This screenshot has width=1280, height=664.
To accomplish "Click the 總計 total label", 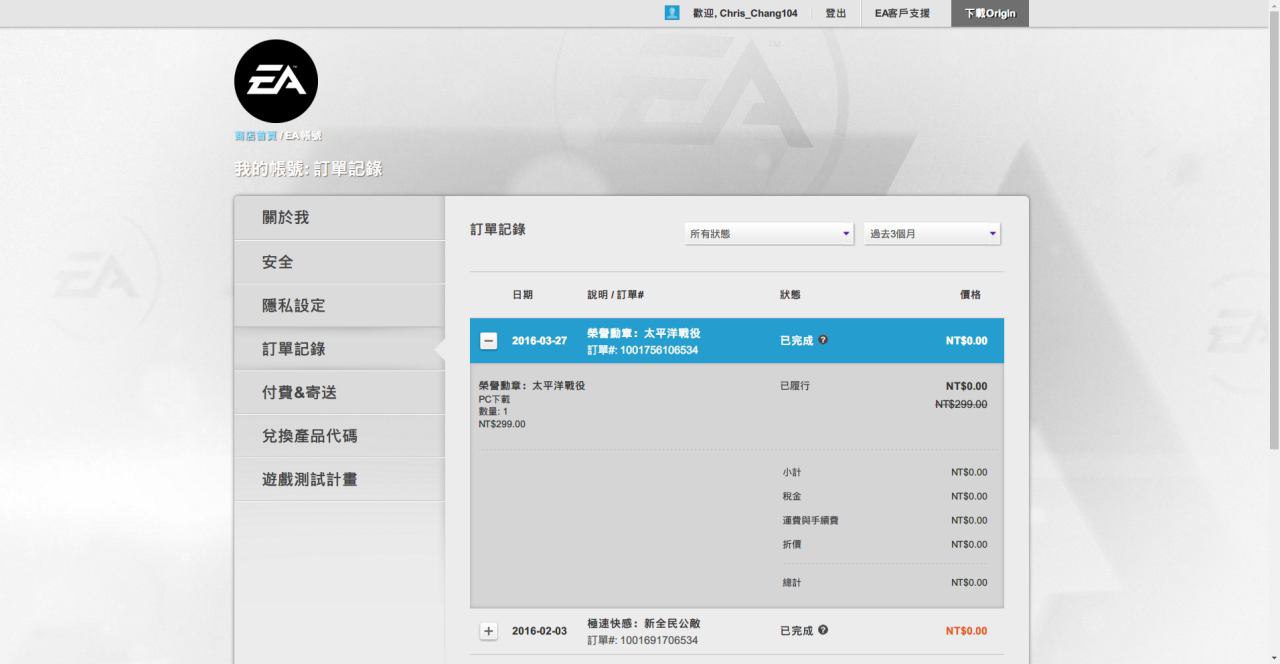I will tap(792, 582).
